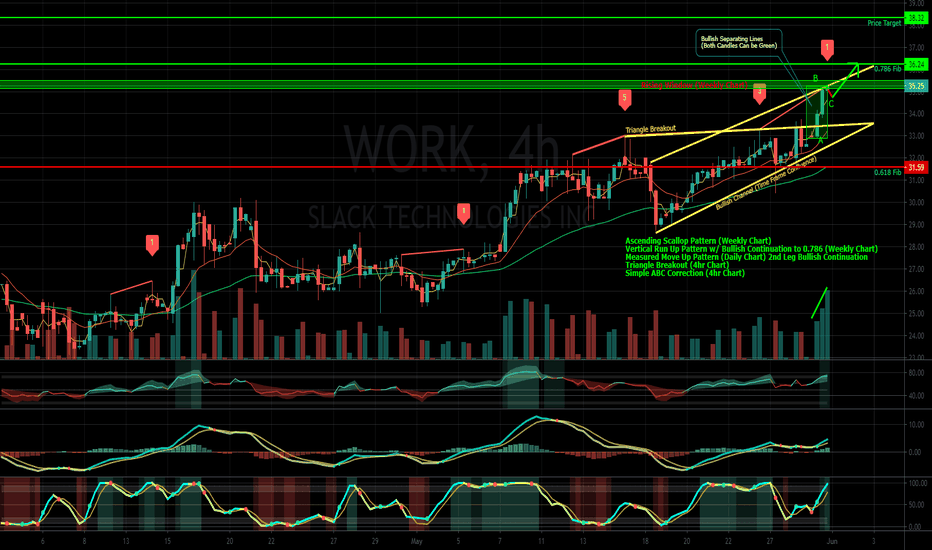Click the 'Bullish Channel' label on lower trendline

pos(766,183)
